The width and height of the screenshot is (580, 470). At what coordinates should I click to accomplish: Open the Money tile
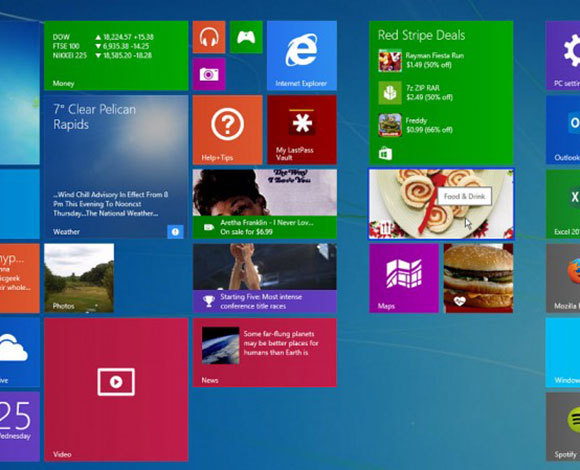[x=116, y=55]
